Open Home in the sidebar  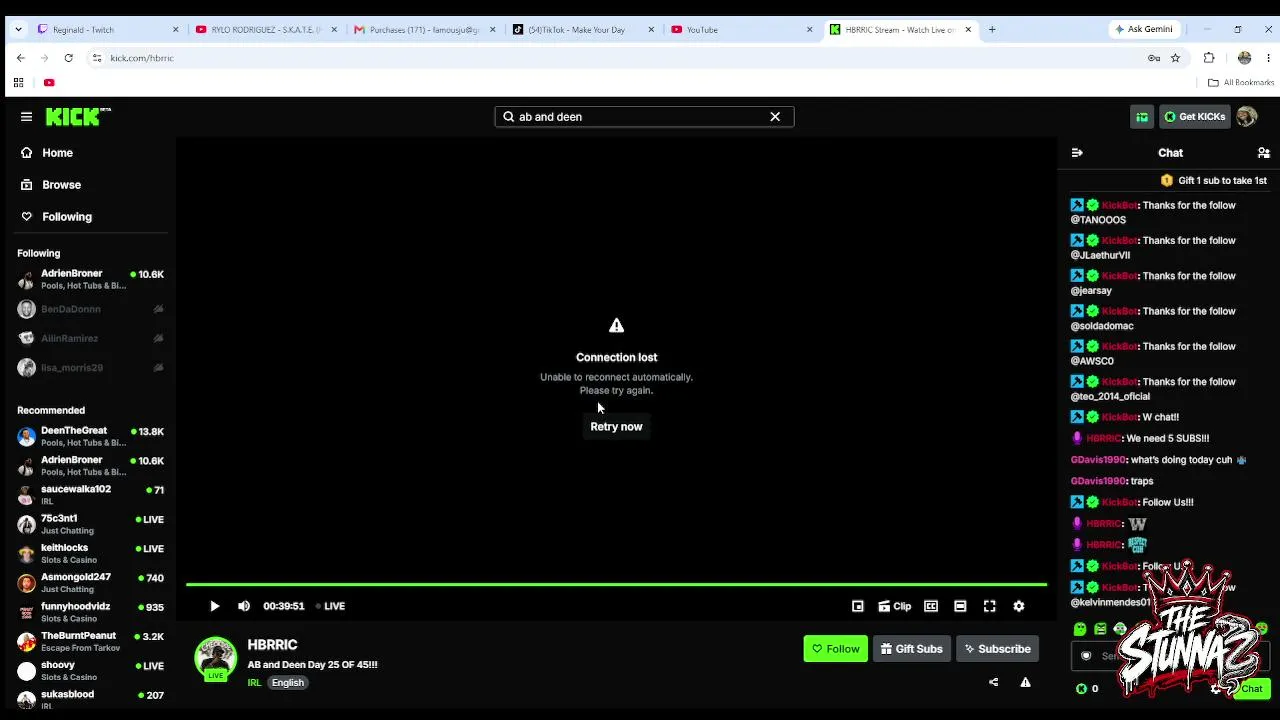click(57, 153)
